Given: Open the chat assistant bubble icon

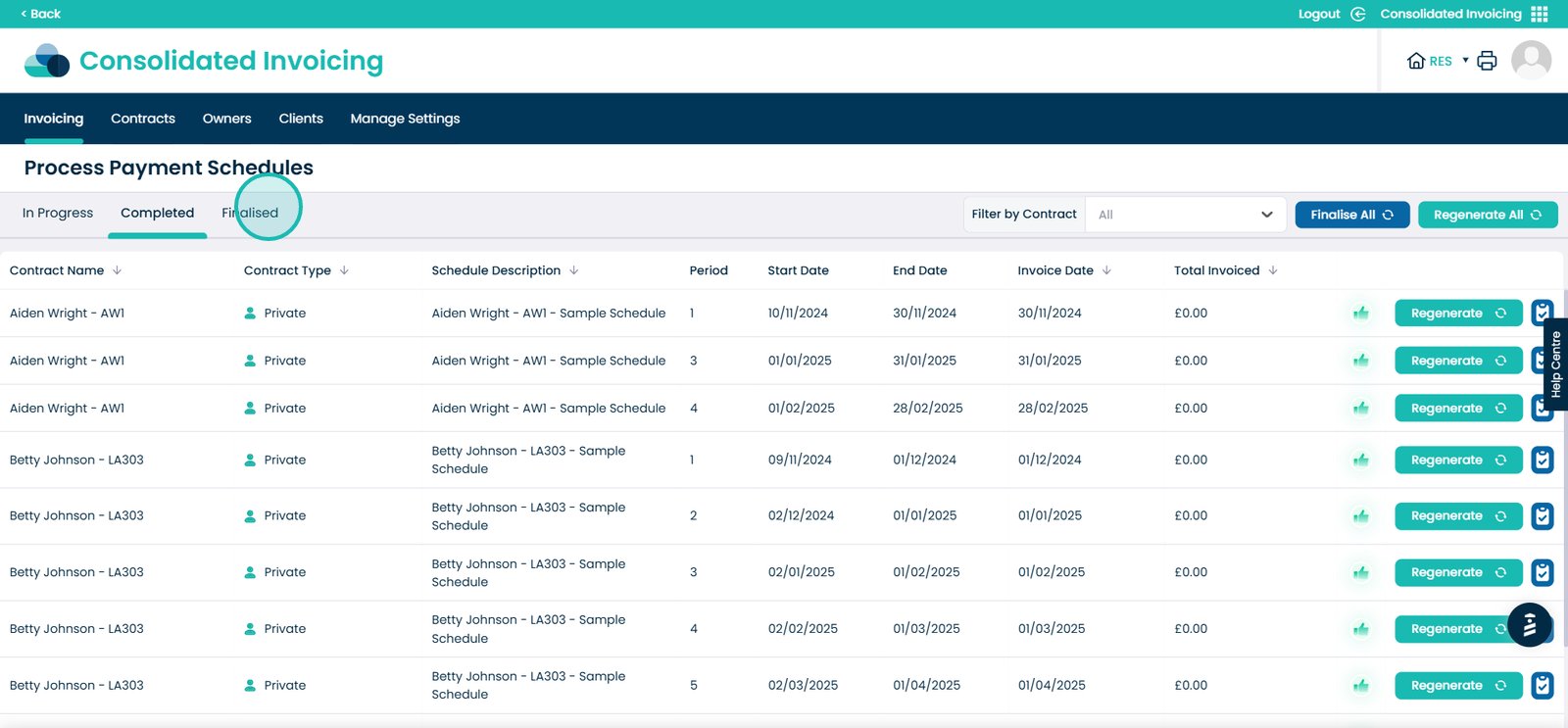Looking at the screenshot, I should point(1529,625).
